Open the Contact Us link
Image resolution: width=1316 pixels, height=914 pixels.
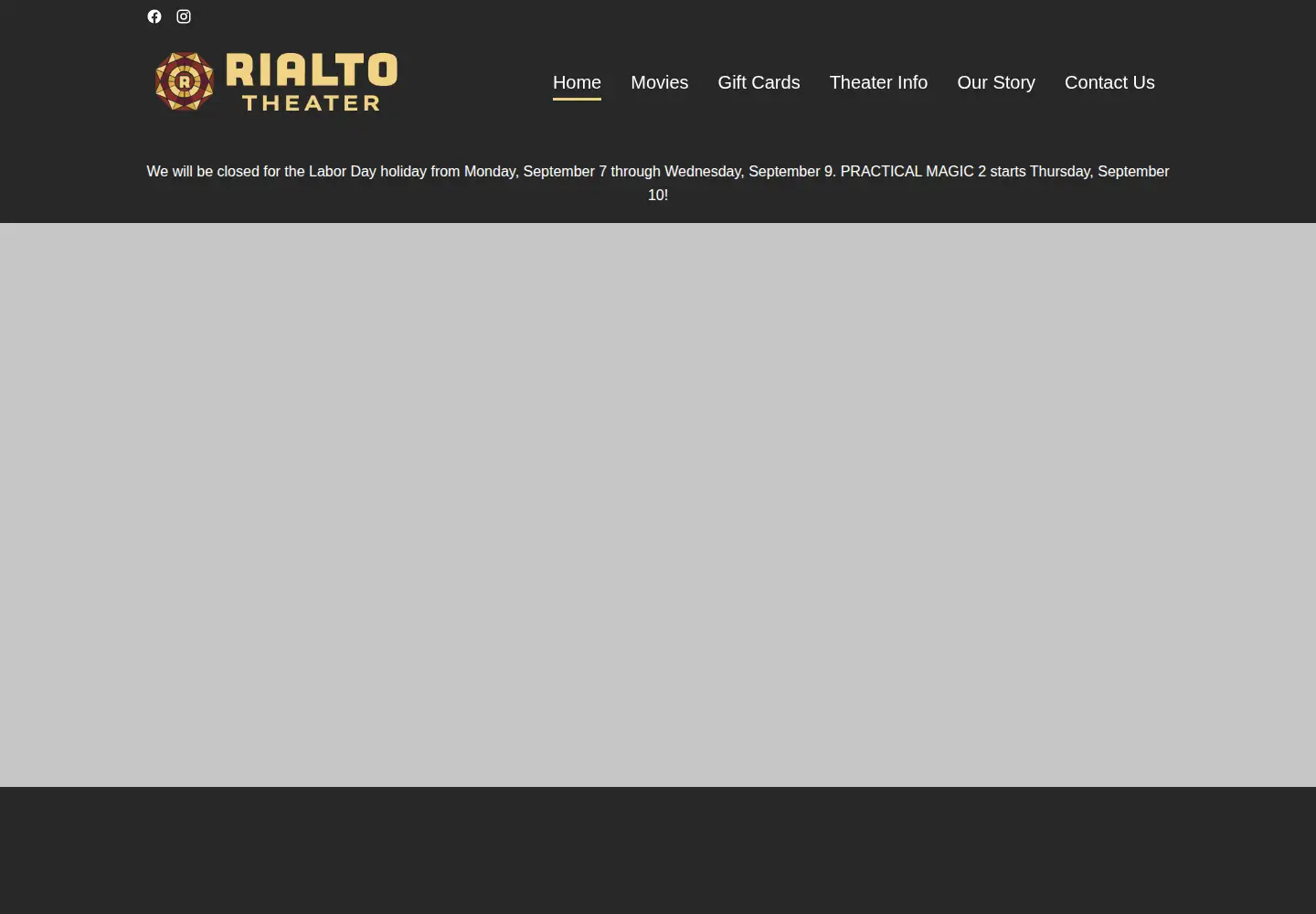coord(1109,82)
